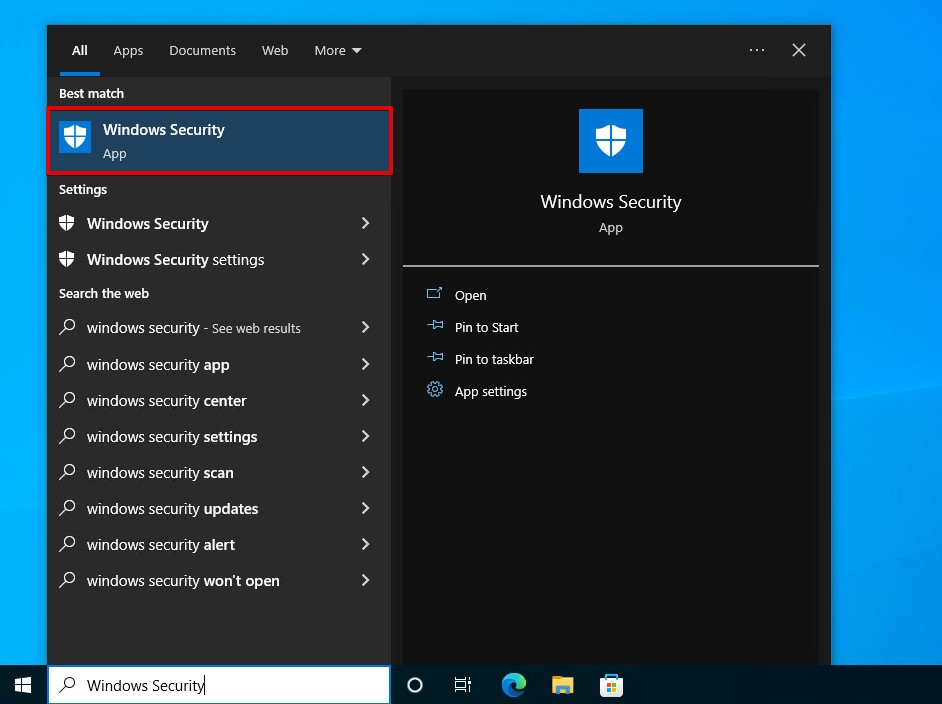Switch to the Apps tab
The height and width of the screenshot is (704, 942).
[128, 50]
